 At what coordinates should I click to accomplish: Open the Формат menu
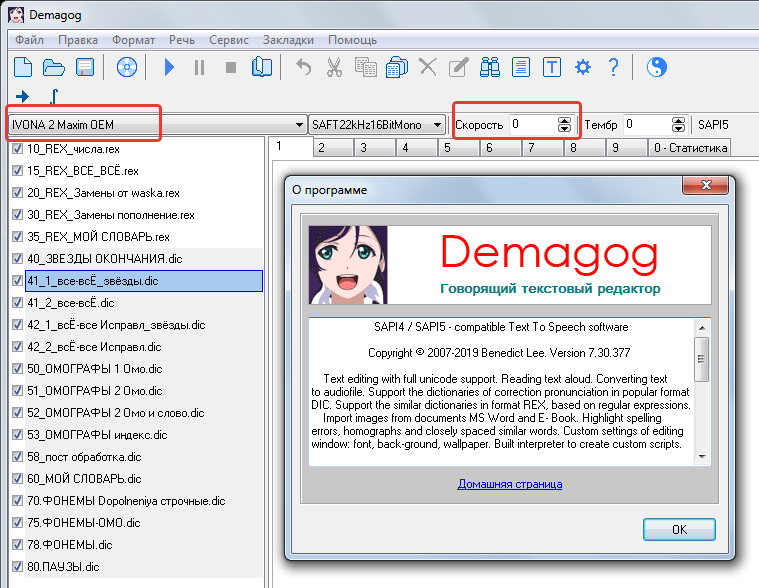point(133,40)
